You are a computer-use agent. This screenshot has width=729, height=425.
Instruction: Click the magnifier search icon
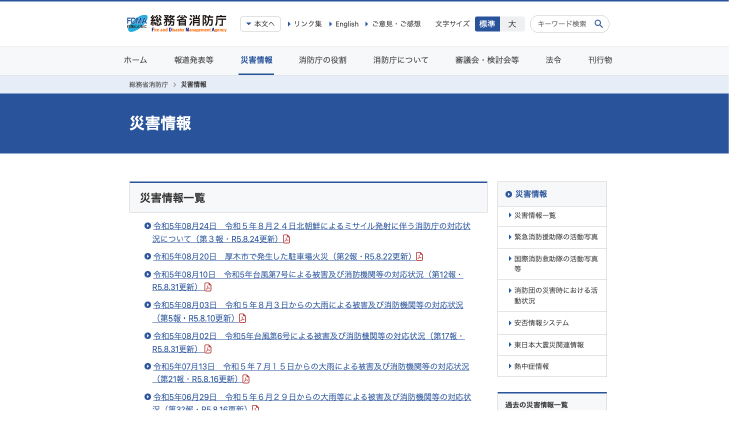coord(599,24)
